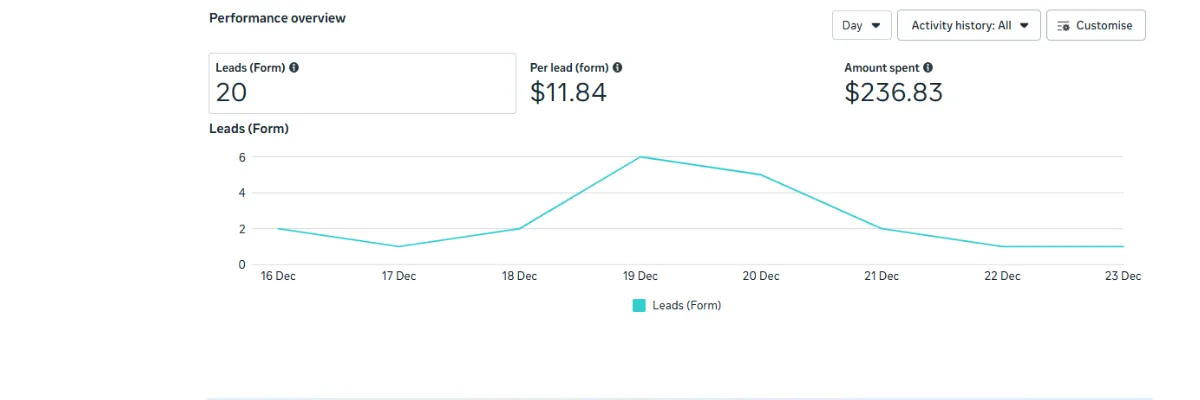
Task: Click the line data point at 22 Dec
Action: (1002, 246)
